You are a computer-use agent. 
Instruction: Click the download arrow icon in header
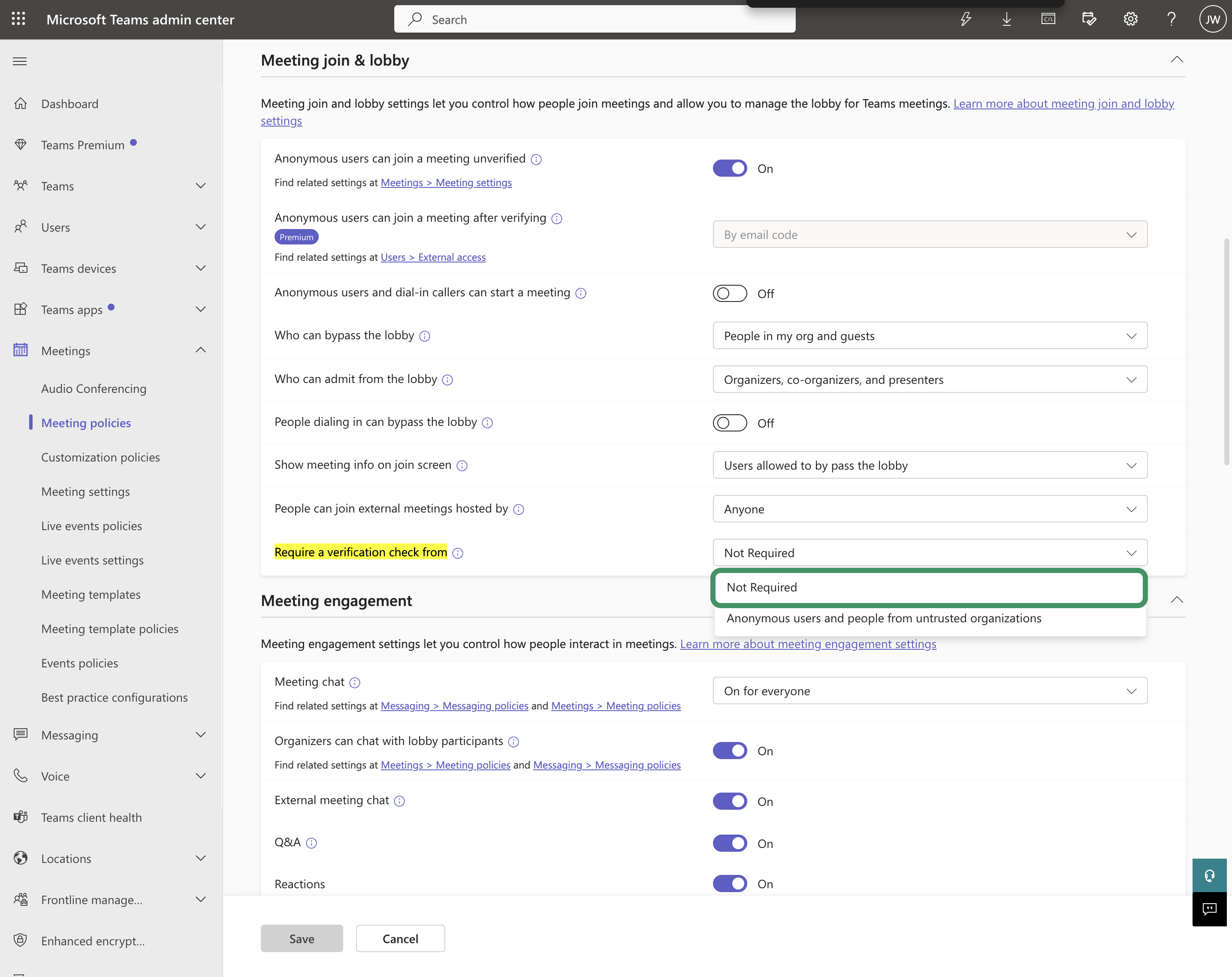click(1007, 19)
